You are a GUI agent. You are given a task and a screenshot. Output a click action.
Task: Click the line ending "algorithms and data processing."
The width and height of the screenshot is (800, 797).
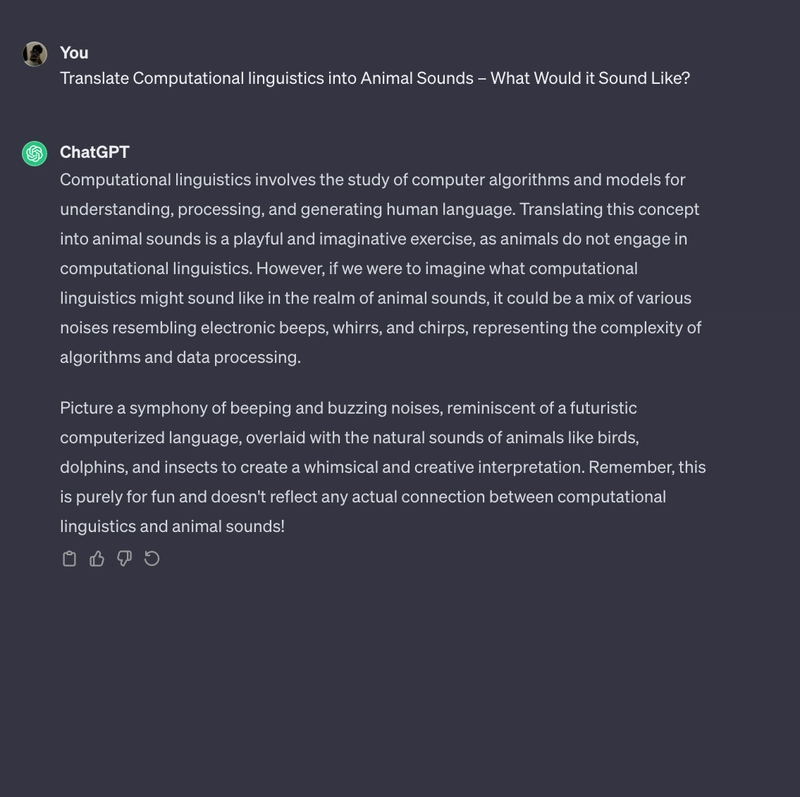point(180,357)
